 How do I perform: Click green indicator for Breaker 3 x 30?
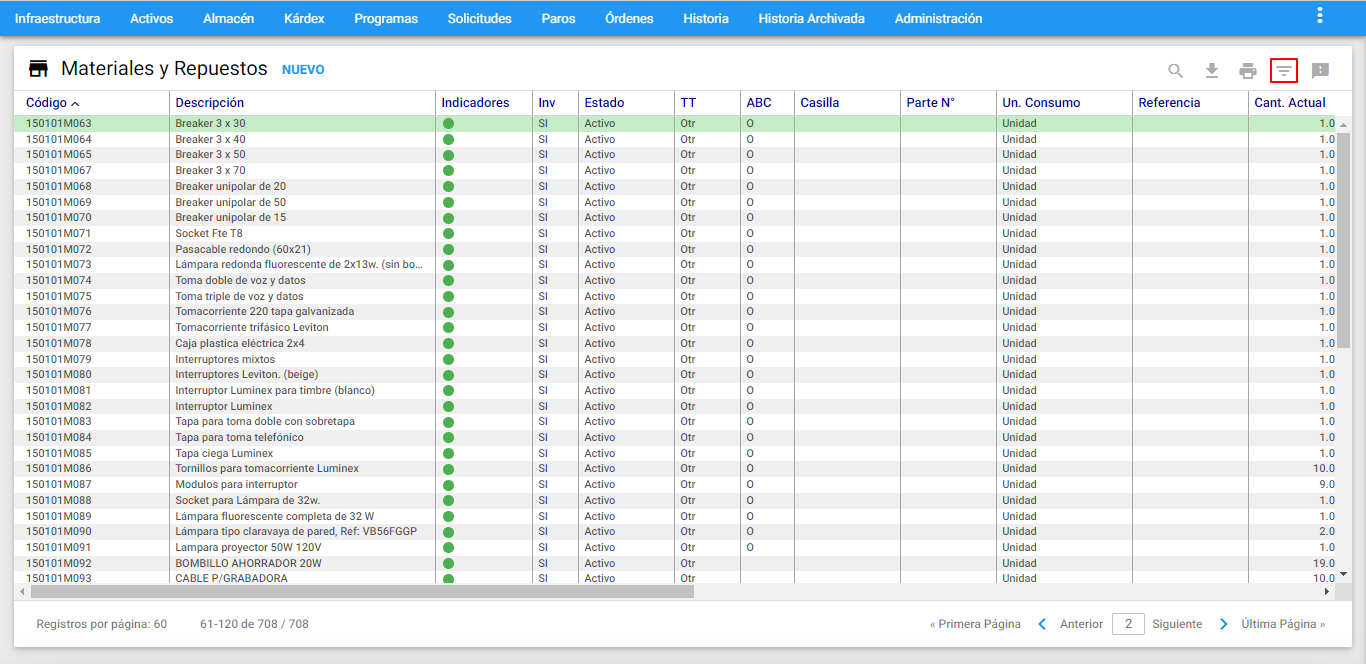(x=448, y=124)
